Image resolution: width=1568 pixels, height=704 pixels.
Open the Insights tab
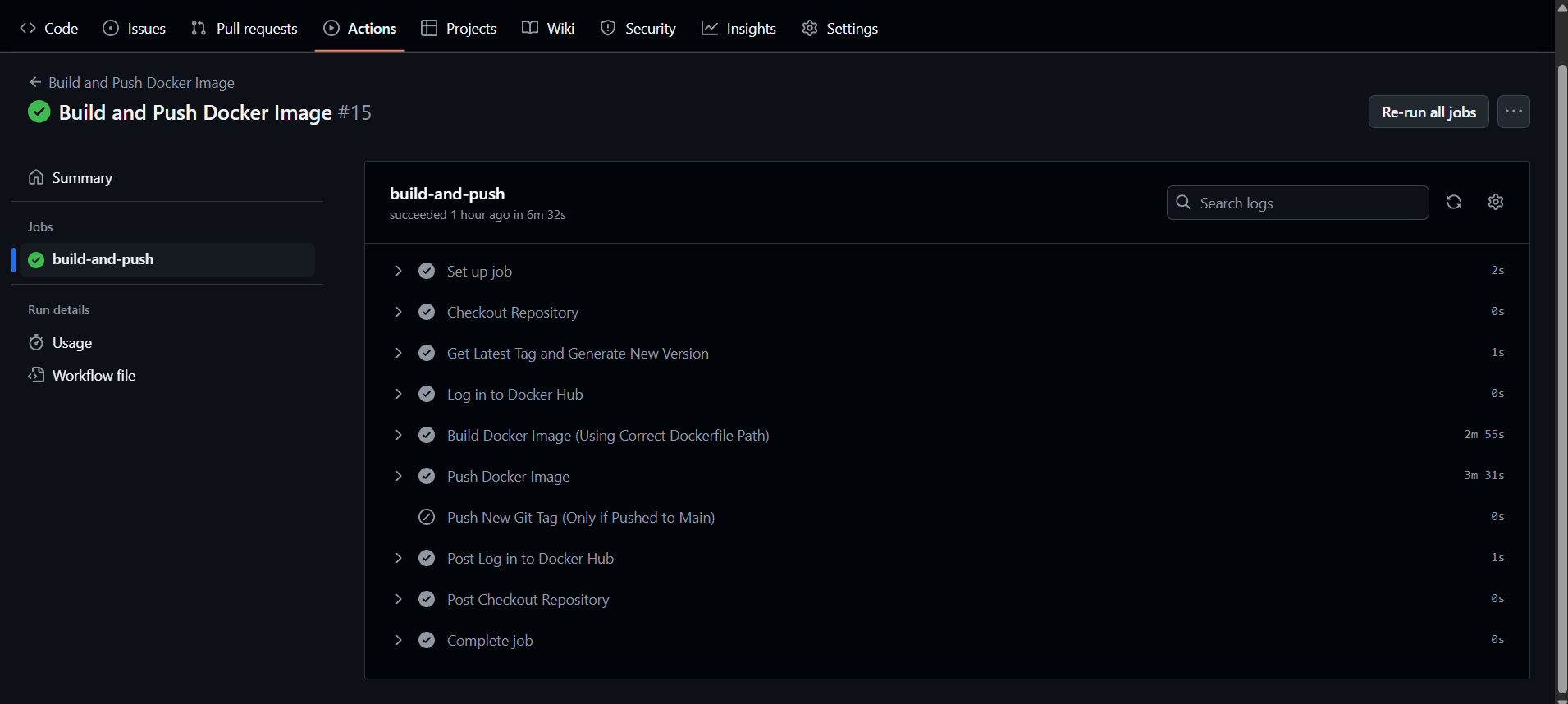tap(738, 28)
